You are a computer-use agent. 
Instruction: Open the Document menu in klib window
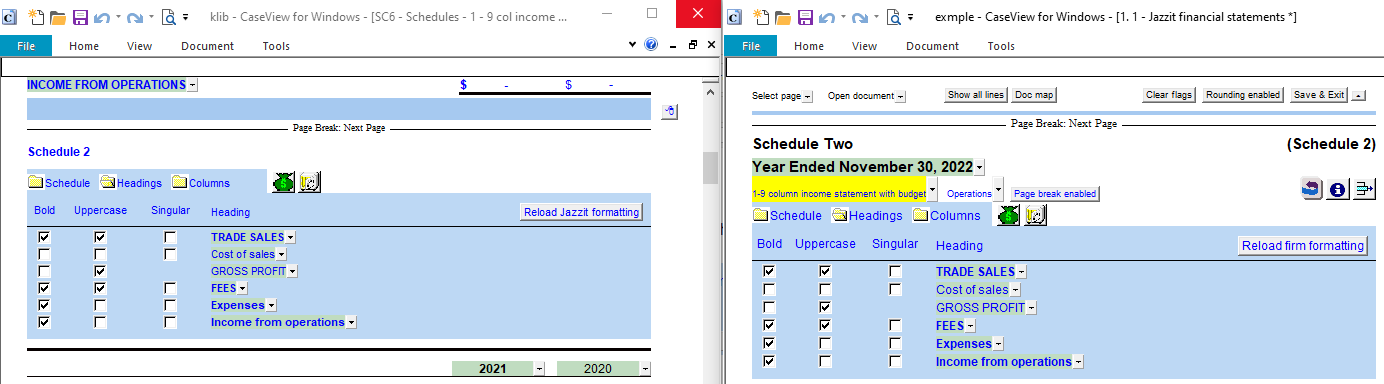click(x=207, y=46)
